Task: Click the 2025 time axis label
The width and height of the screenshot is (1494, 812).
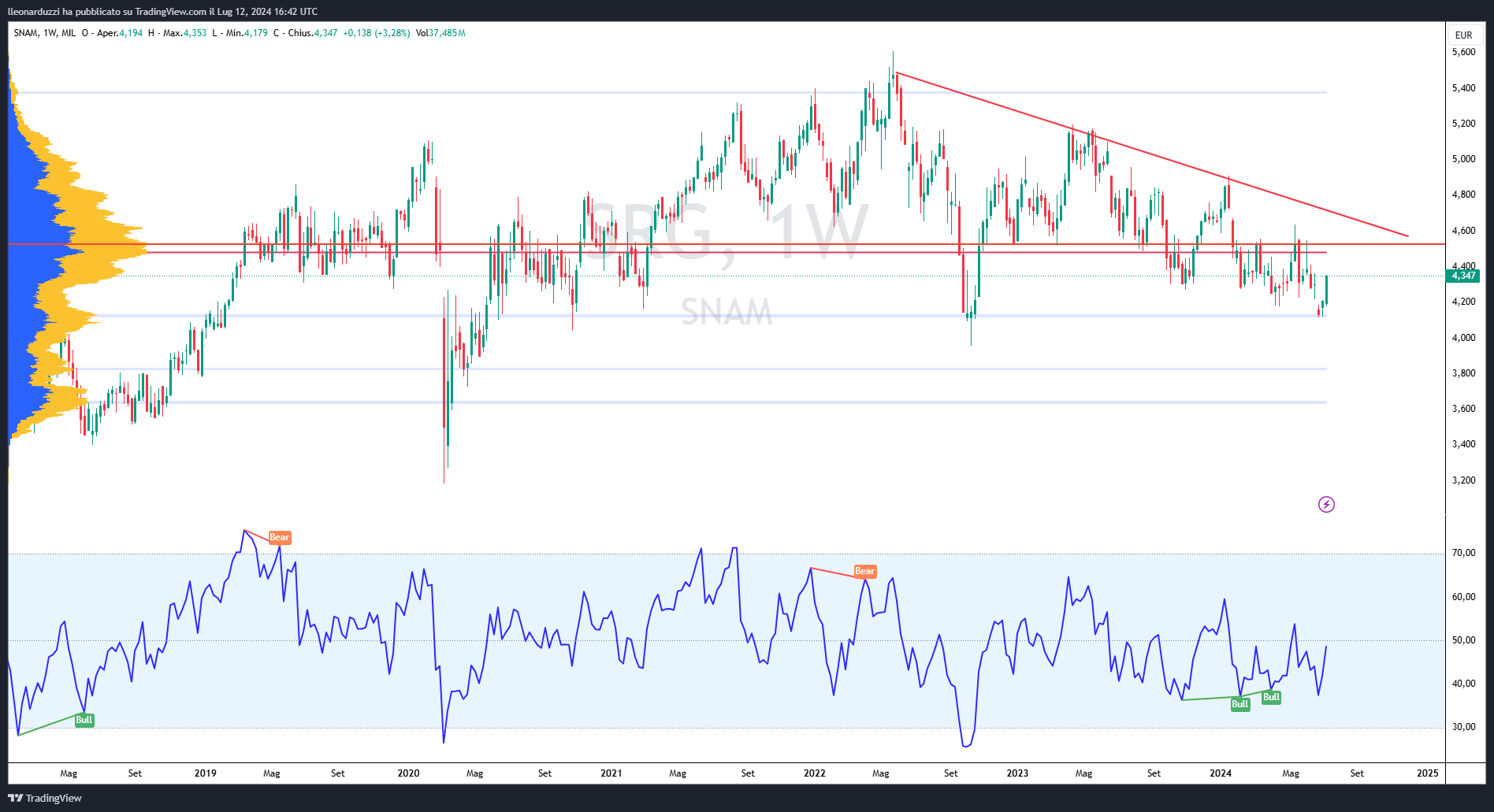Action: point(1428,773)
